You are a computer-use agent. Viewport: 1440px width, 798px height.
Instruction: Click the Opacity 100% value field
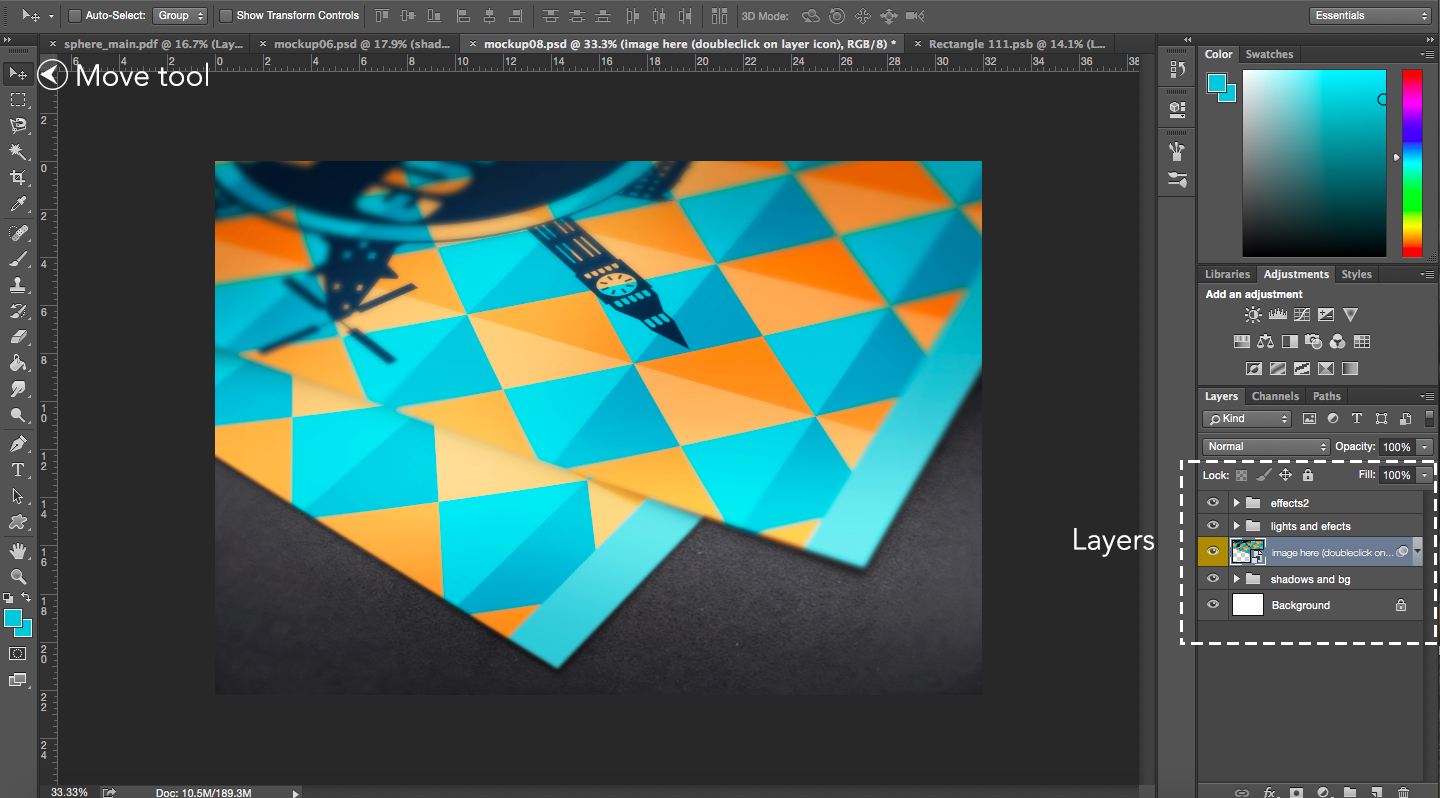[1396, 447]
